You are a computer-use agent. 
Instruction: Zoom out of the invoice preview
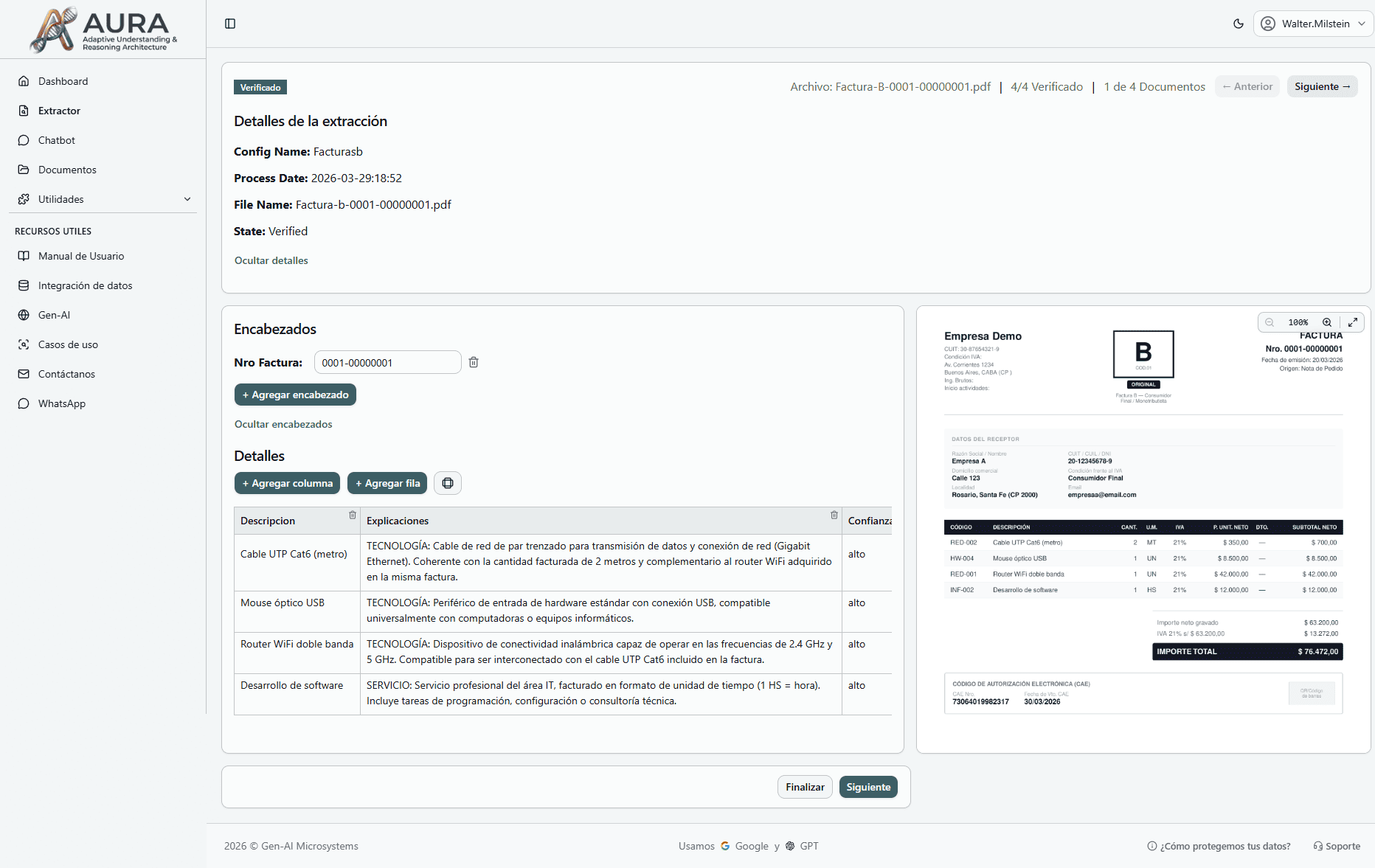click(1270, 322)
